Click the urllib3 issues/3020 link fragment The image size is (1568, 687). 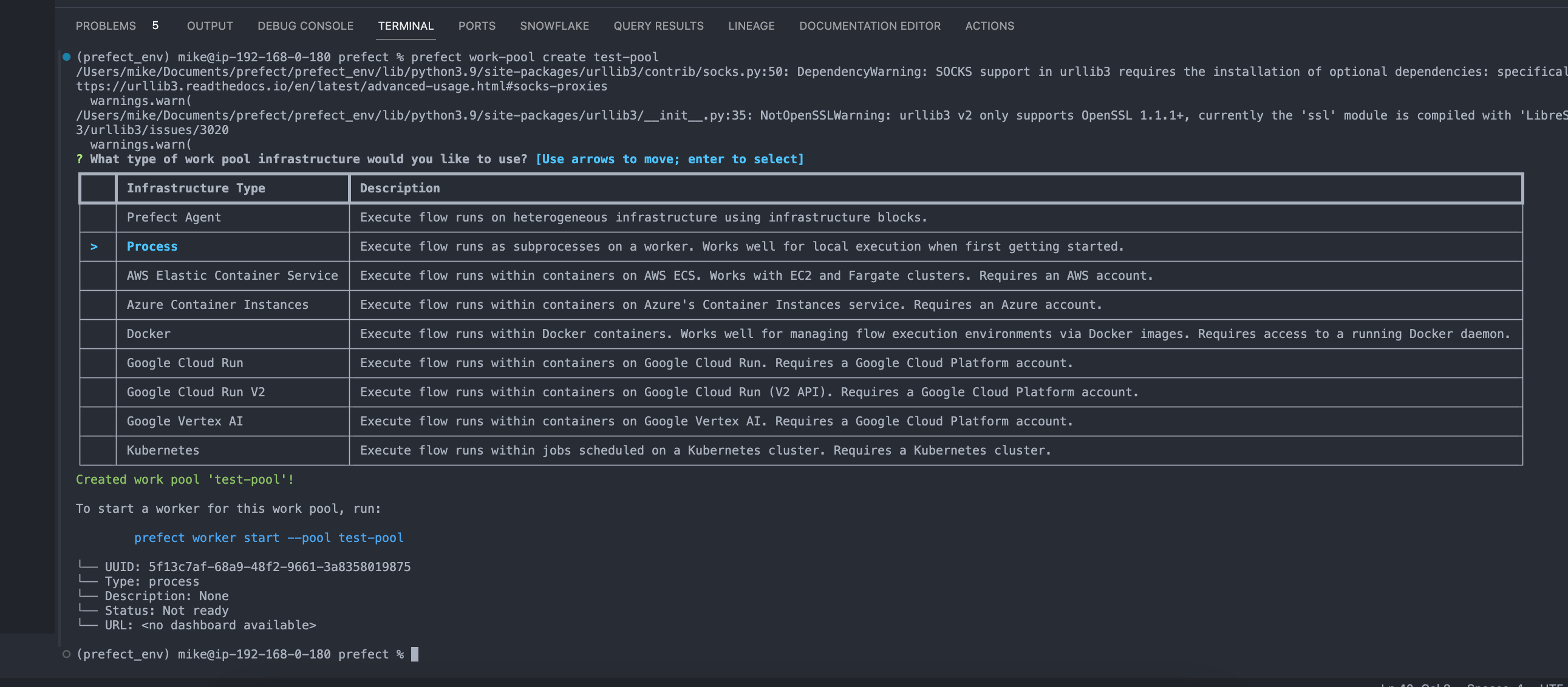152,130
